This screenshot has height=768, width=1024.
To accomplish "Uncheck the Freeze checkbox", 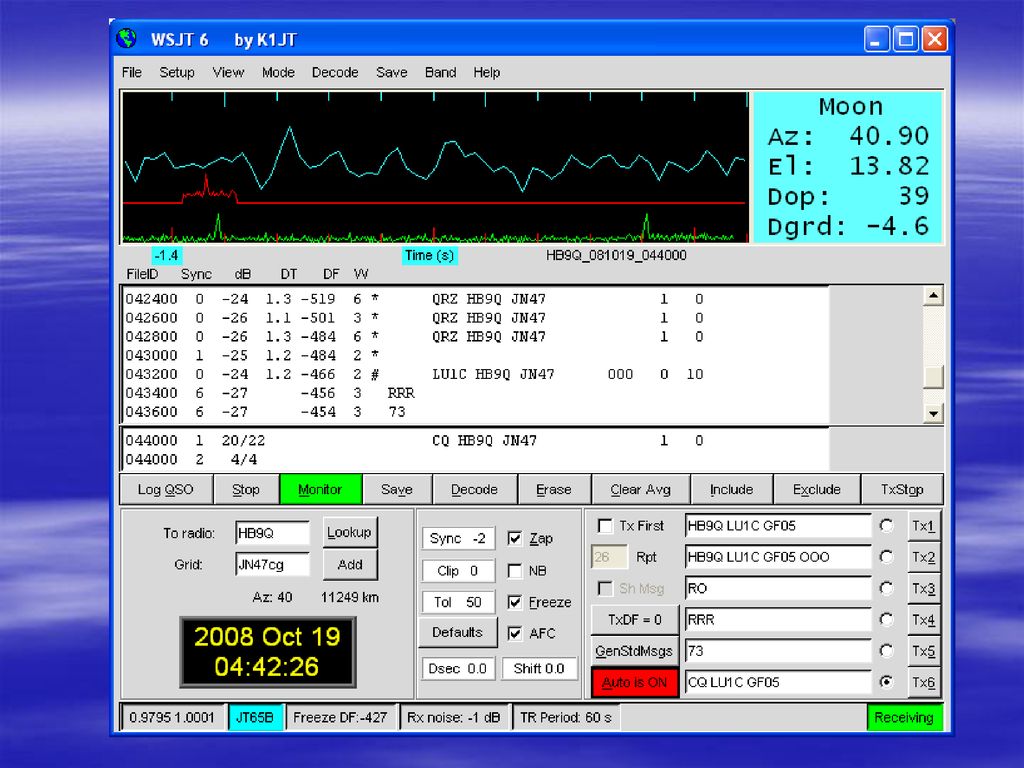I will point(515,602).
